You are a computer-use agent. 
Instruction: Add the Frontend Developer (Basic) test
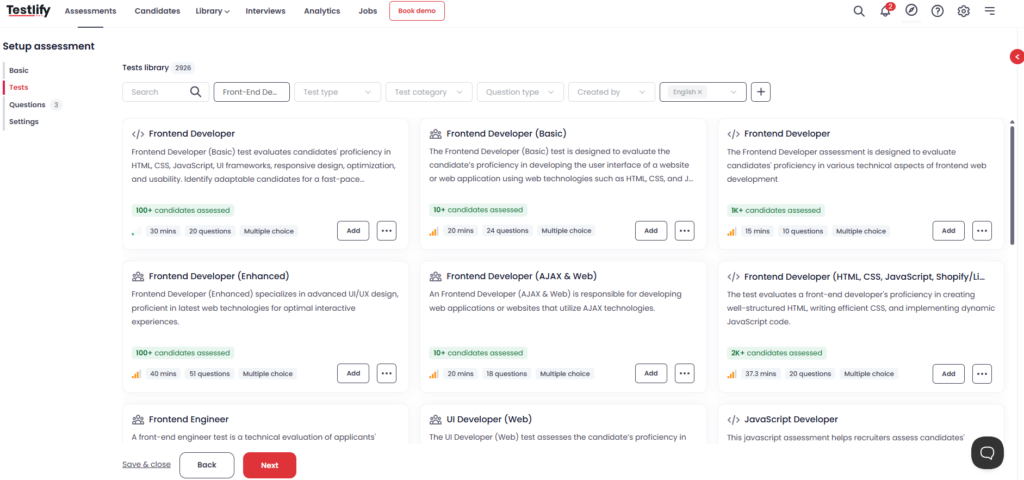651,231
